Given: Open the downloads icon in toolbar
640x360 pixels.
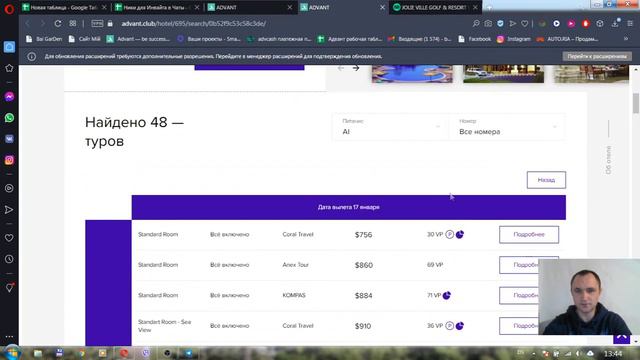Looking at the screenshot, I should tap(615, 24).
